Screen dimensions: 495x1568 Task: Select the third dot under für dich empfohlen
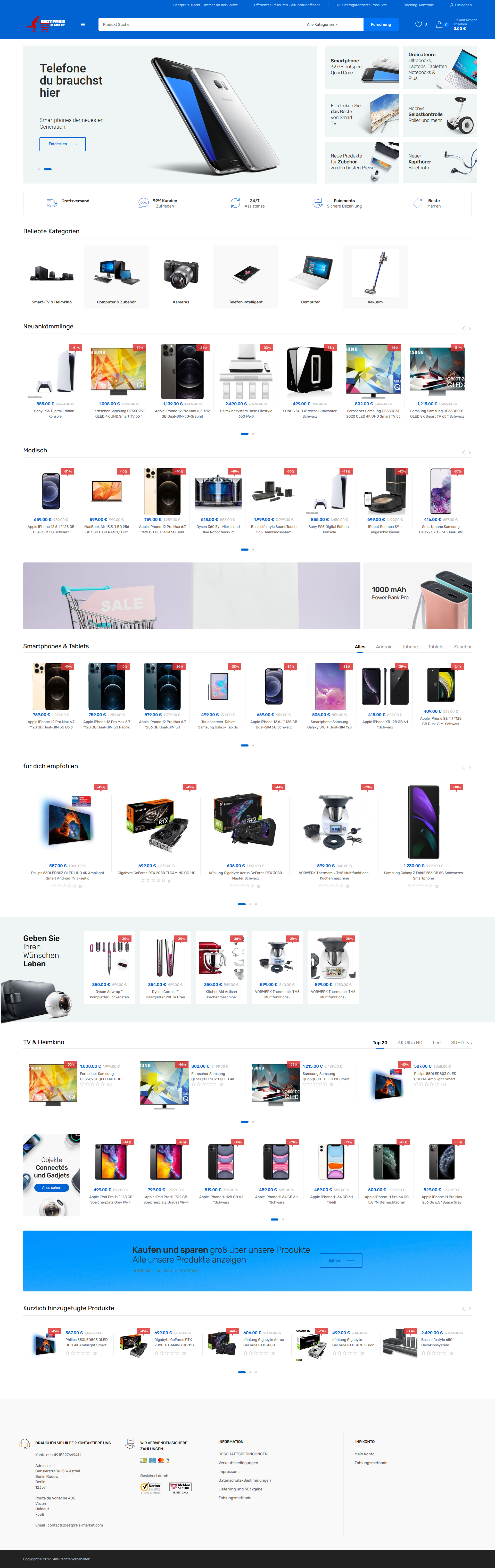tap(256, 904)
